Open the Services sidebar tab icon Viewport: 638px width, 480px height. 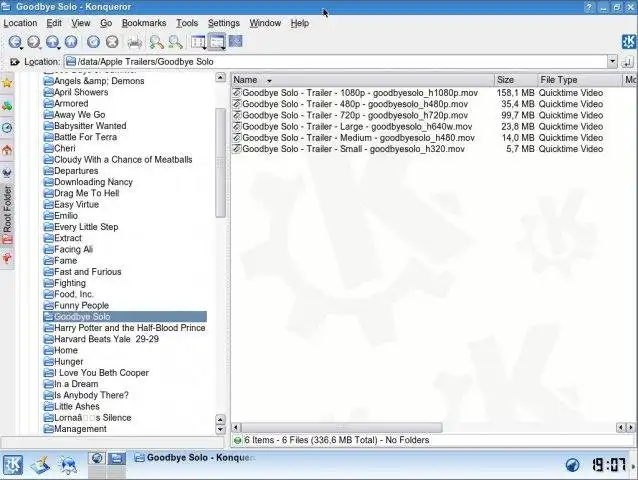(x=7, y=172)
